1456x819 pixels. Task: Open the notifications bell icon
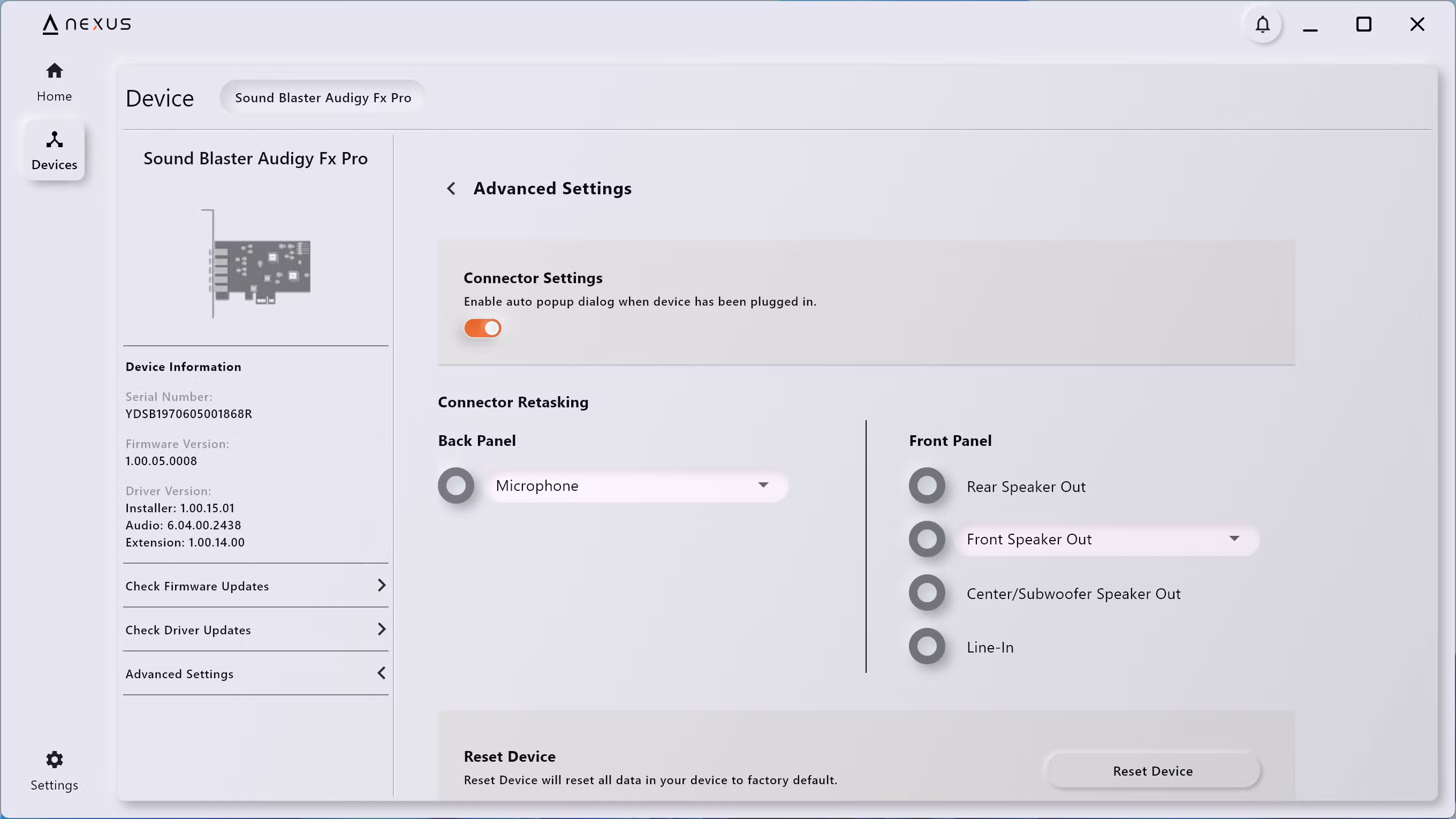pos(1262,24)
